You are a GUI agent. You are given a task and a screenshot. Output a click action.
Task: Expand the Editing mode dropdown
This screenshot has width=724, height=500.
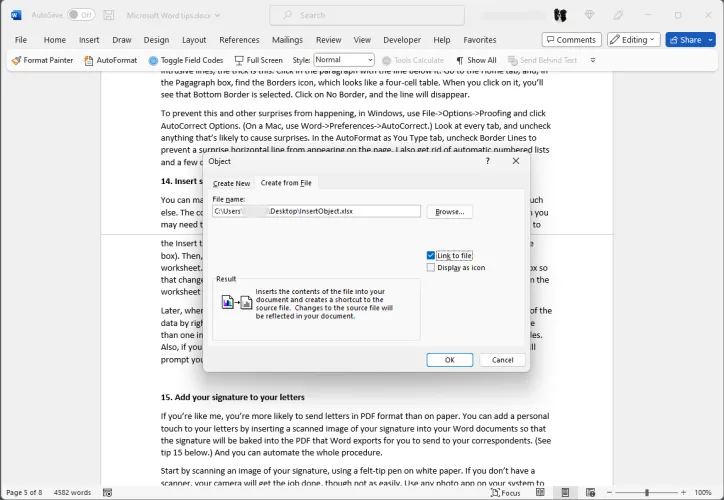point(633,40)
